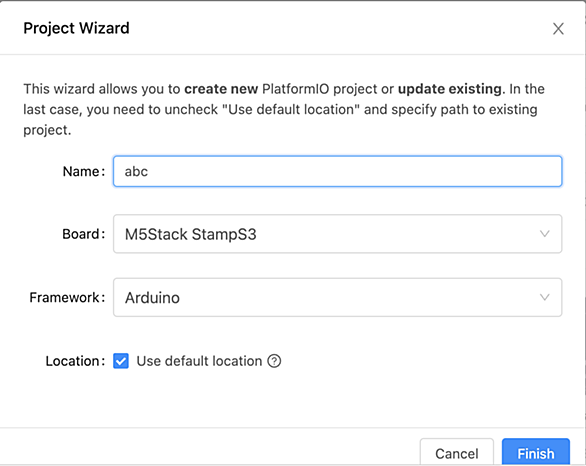The width and height of the screenshot is (586, 466).
Task: Focus the Name input field containing abc
Action: pos(337,171)
